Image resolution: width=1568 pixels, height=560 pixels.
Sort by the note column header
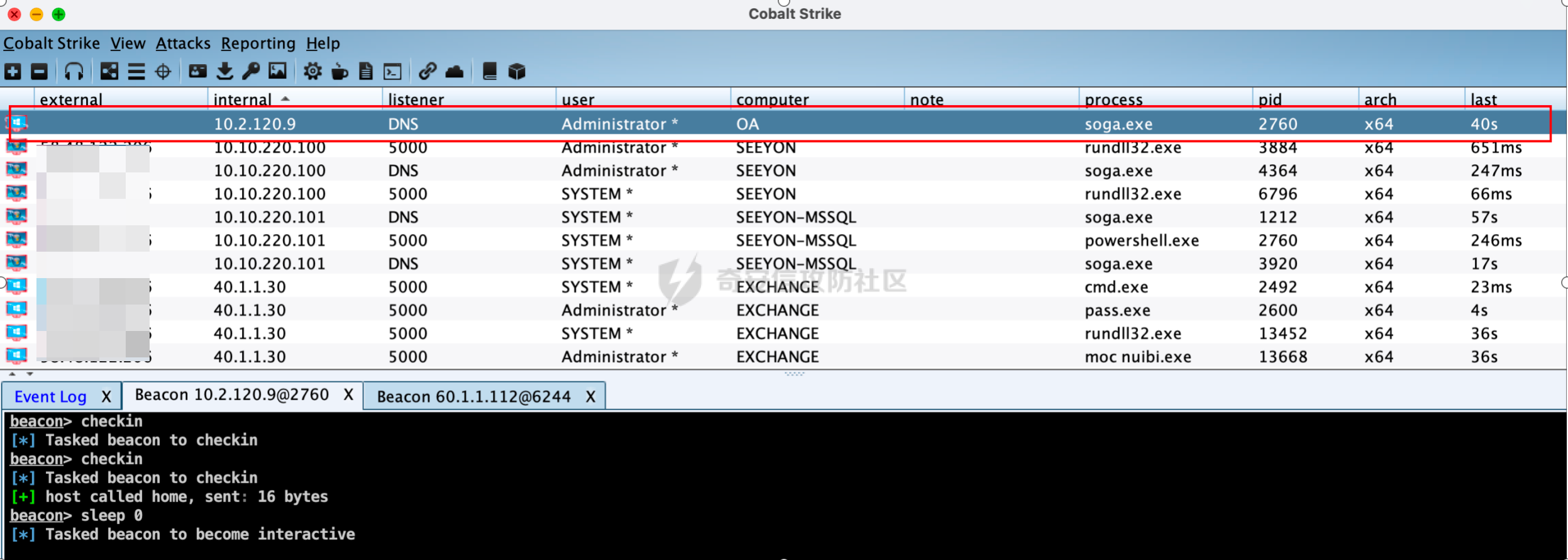991,99
